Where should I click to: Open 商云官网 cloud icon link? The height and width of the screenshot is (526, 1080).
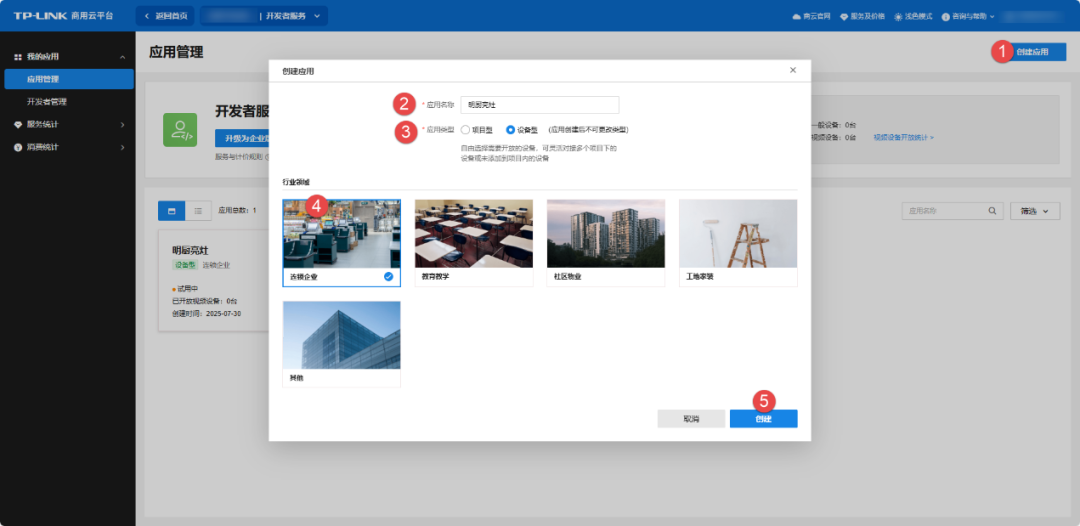coord(797,17)
